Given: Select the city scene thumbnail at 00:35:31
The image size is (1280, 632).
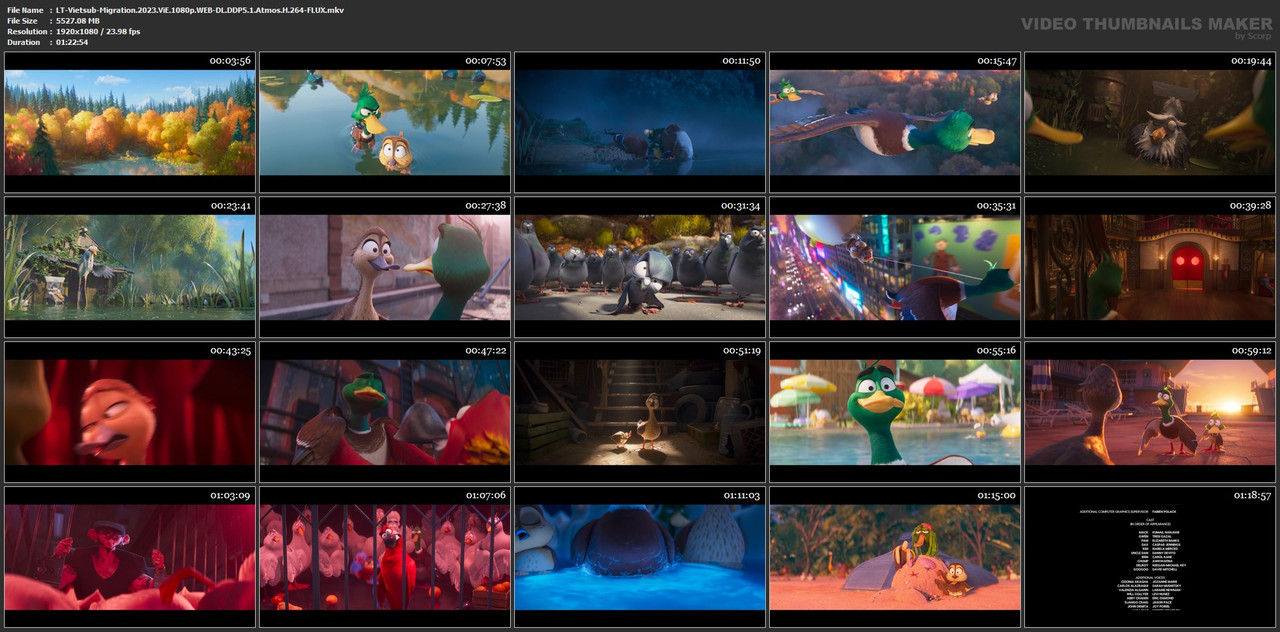Looking at the screenshot, I should point(895,267).
